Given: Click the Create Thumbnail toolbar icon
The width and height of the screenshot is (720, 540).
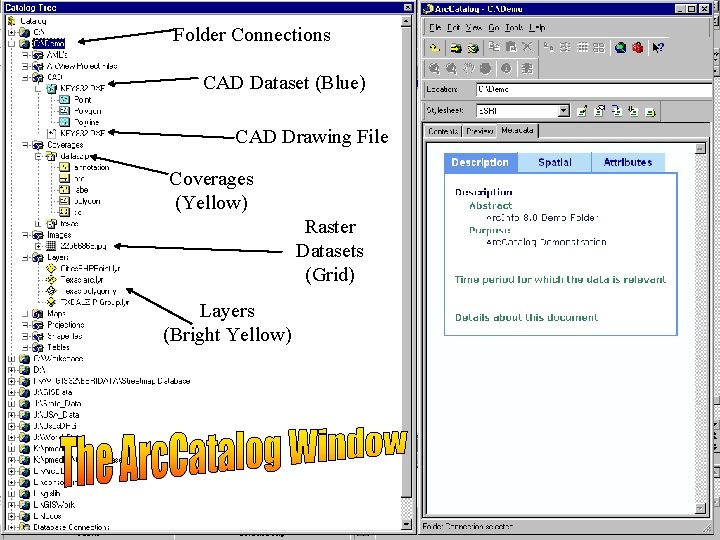Looking at the screenshot, I should click(527, 68).
